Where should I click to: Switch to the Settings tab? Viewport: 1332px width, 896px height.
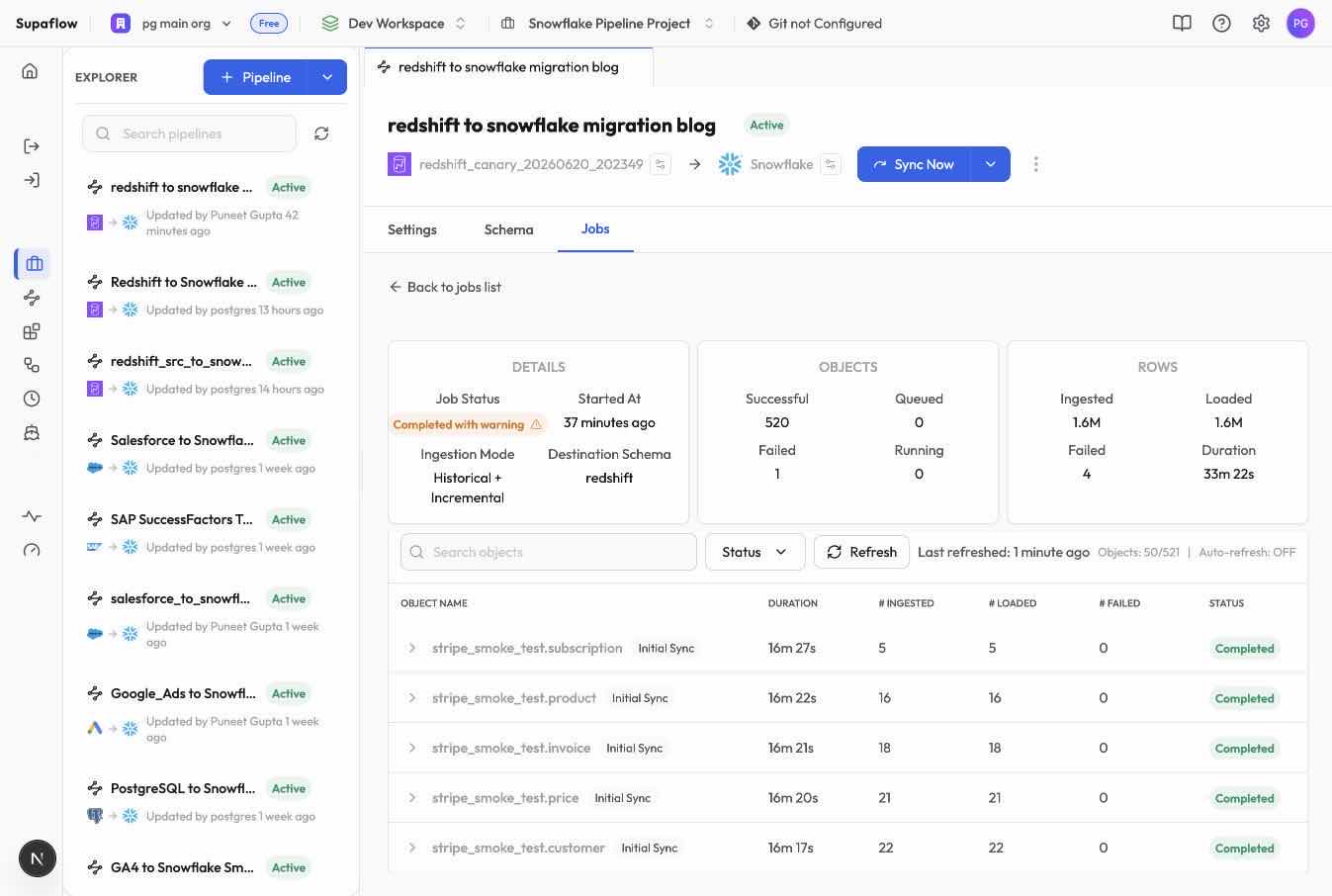pyautogui.click(x=412, y=229)
